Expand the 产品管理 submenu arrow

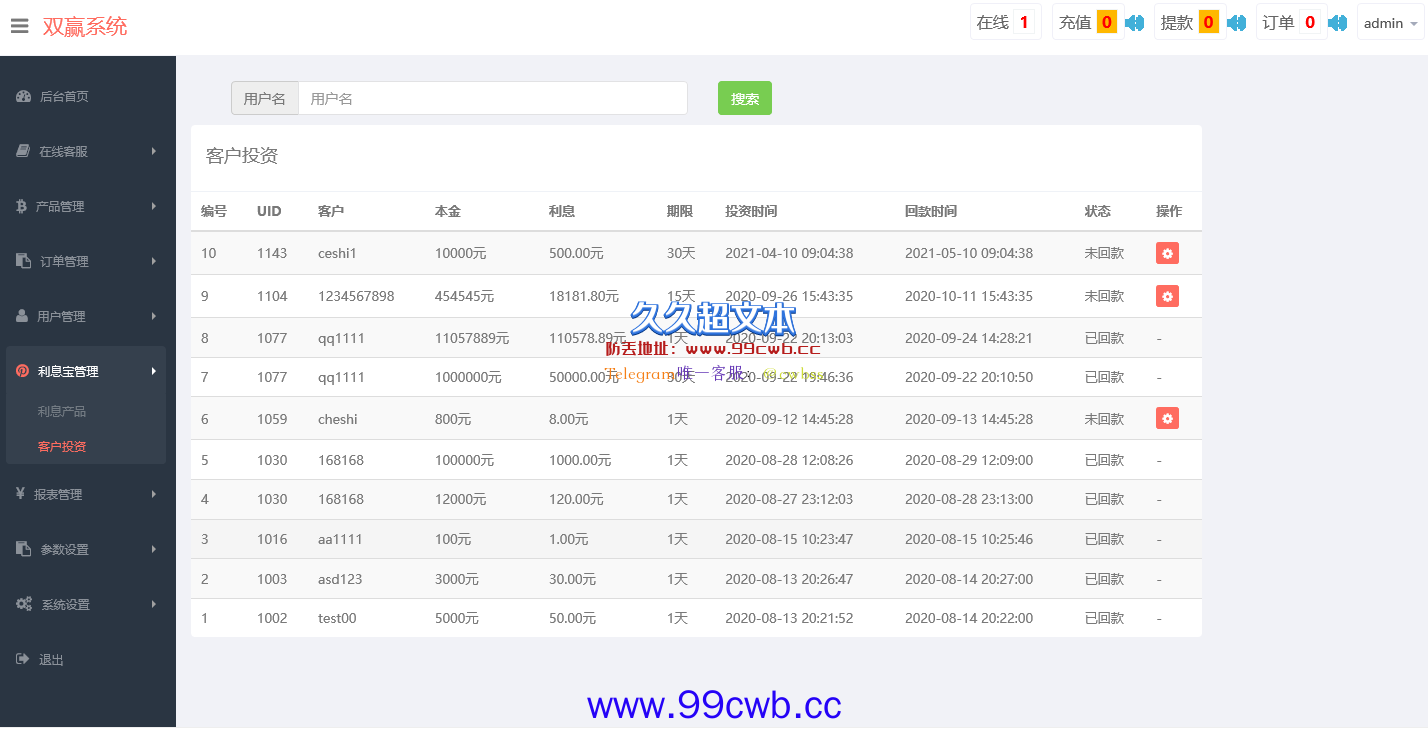[154, 206]
